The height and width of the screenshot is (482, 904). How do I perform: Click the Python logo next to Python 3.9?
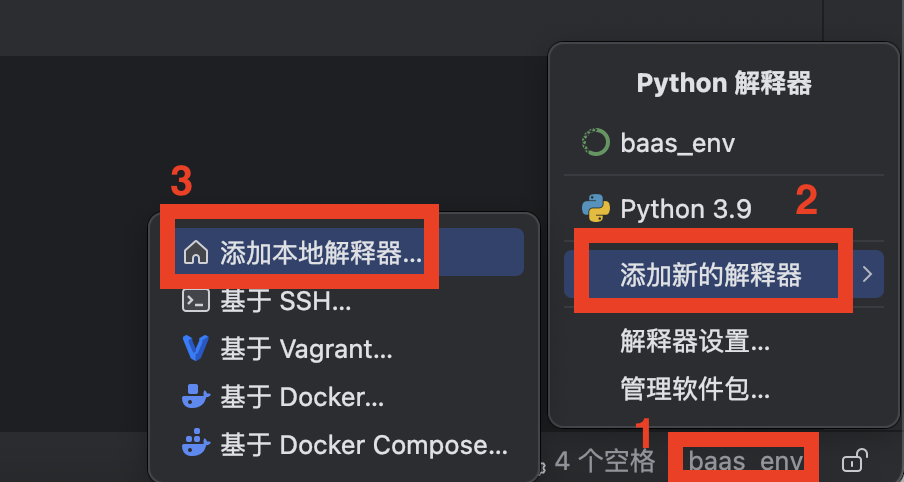click(596, 209)
